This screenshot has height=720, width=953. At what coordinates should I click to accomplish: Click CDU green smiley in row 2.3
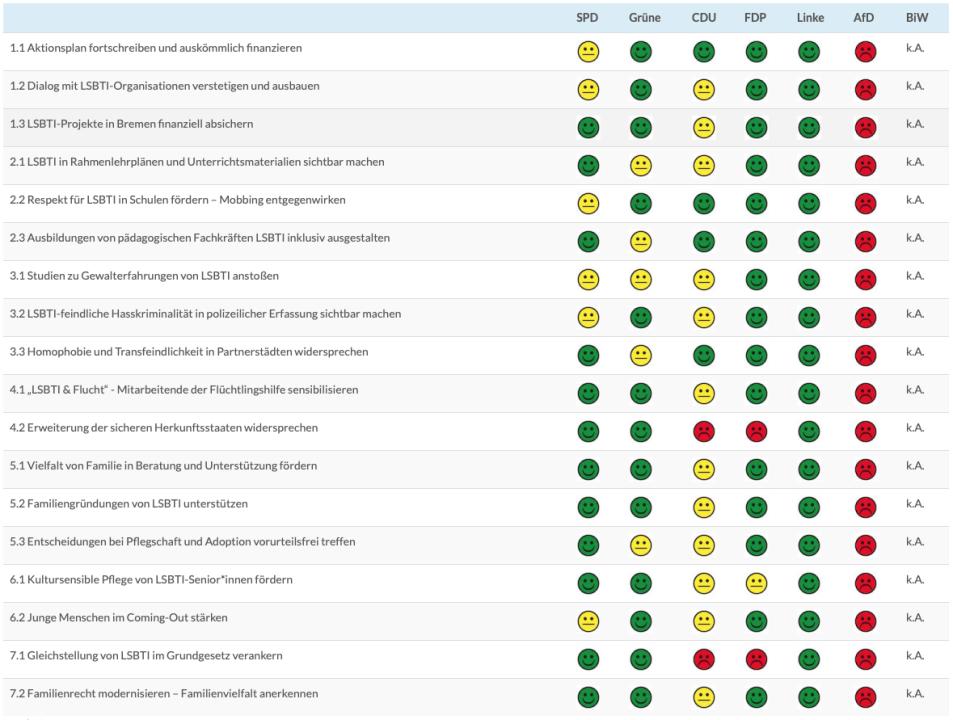pos(703,242)
